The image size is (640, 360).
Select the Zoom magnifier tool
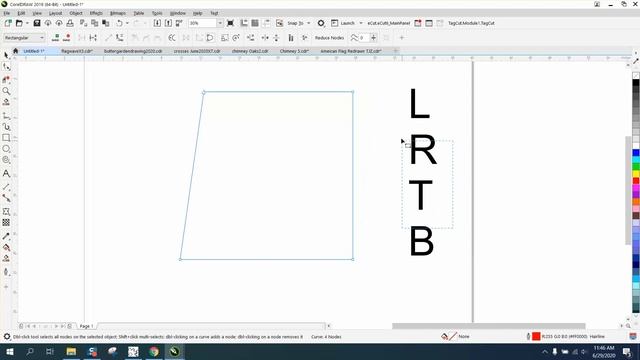click(6, 91)
